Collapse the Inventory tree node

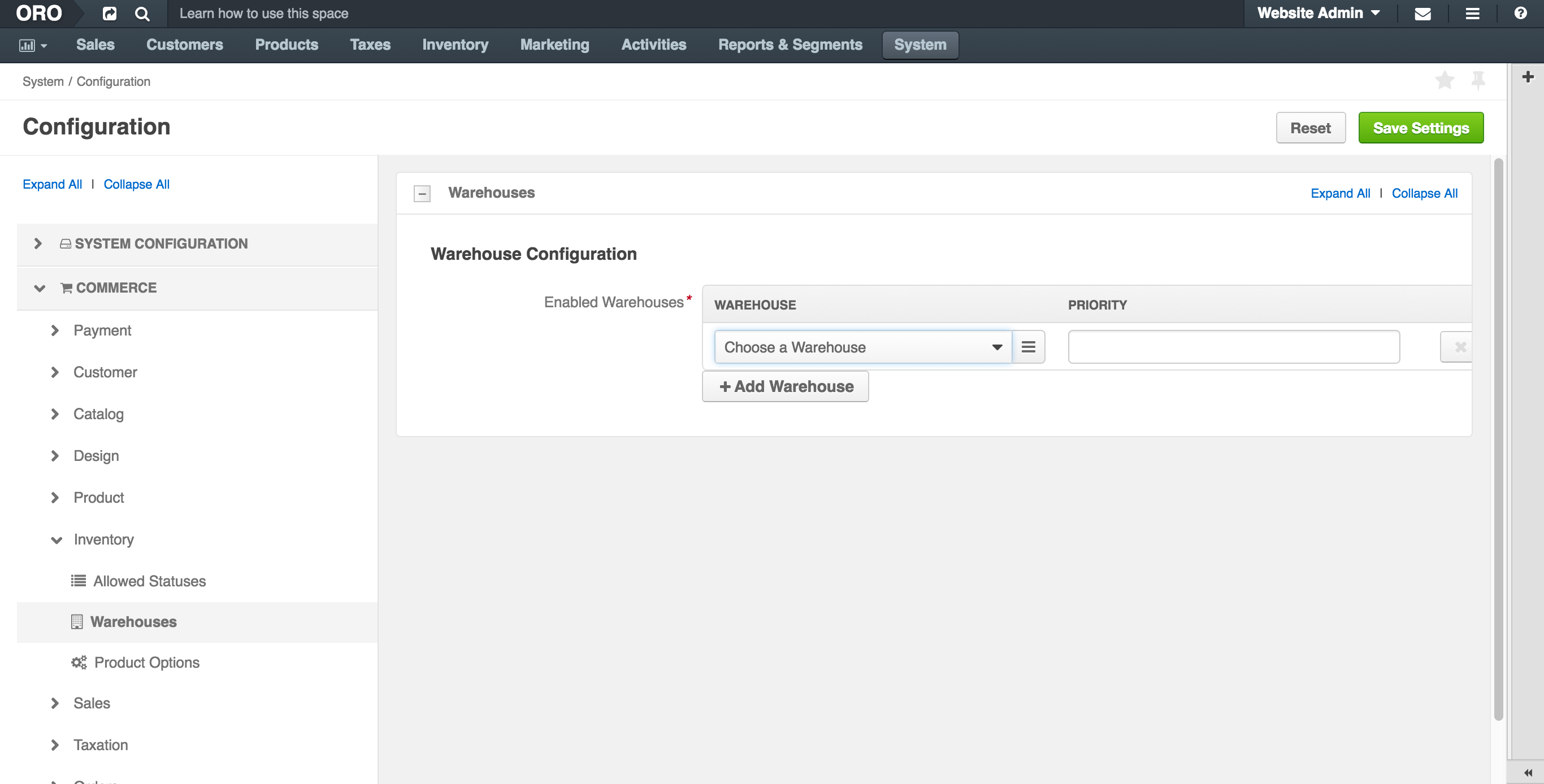pos(57,540)
